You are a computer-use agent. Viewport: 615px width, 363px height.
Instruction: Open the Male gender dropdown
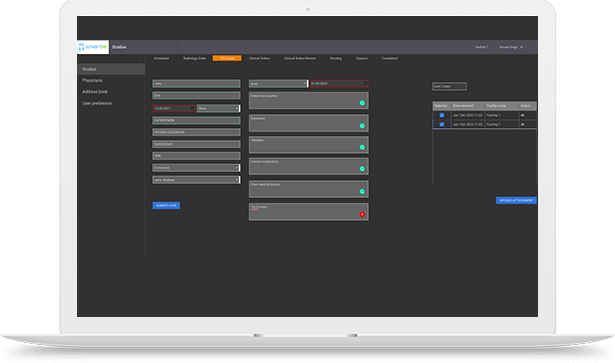218,108
